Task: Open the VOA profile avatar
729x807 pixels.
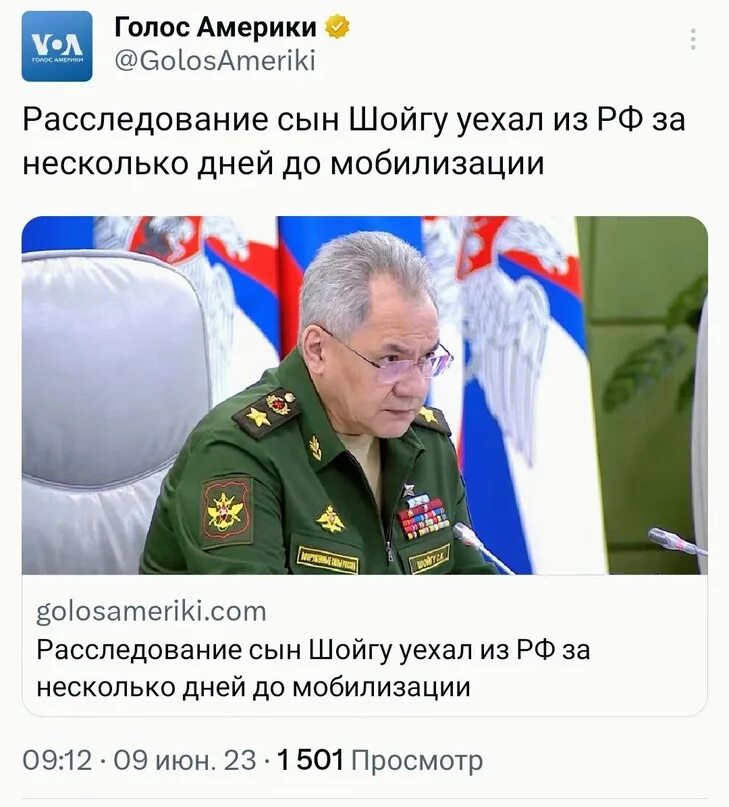Action: [57, 46]
